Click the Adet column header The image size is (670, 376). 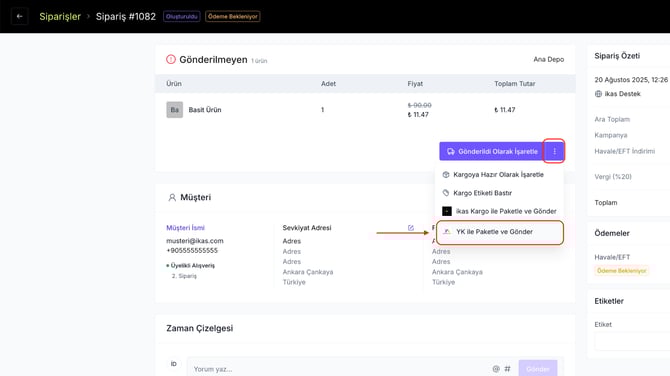[x=328, y=84]
